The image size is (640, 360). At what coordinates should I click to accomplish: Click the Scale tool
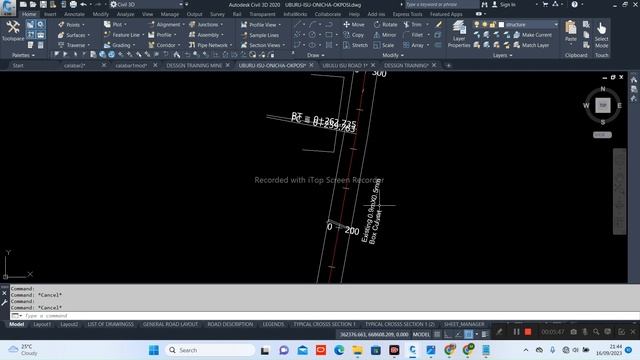pyautogui.click(x=384, y=45)
